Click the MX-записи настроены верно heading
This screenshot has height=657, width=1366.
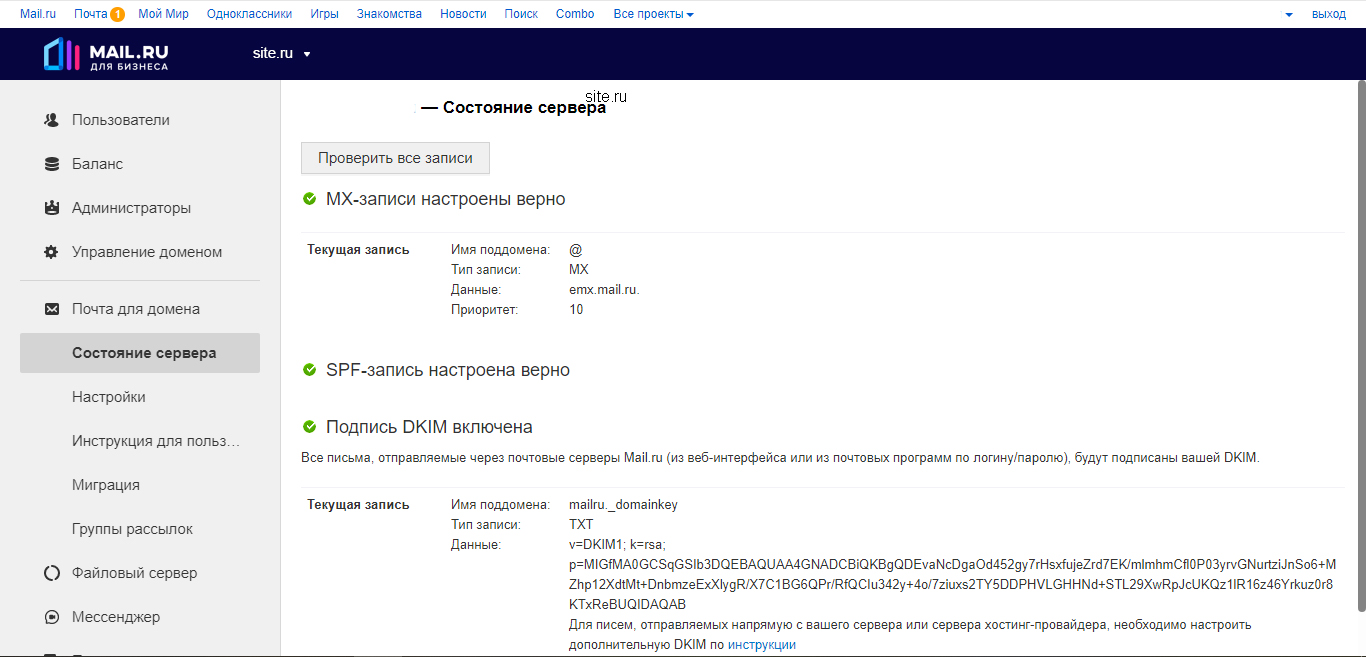pyautogui.click(x=446, y=199)
